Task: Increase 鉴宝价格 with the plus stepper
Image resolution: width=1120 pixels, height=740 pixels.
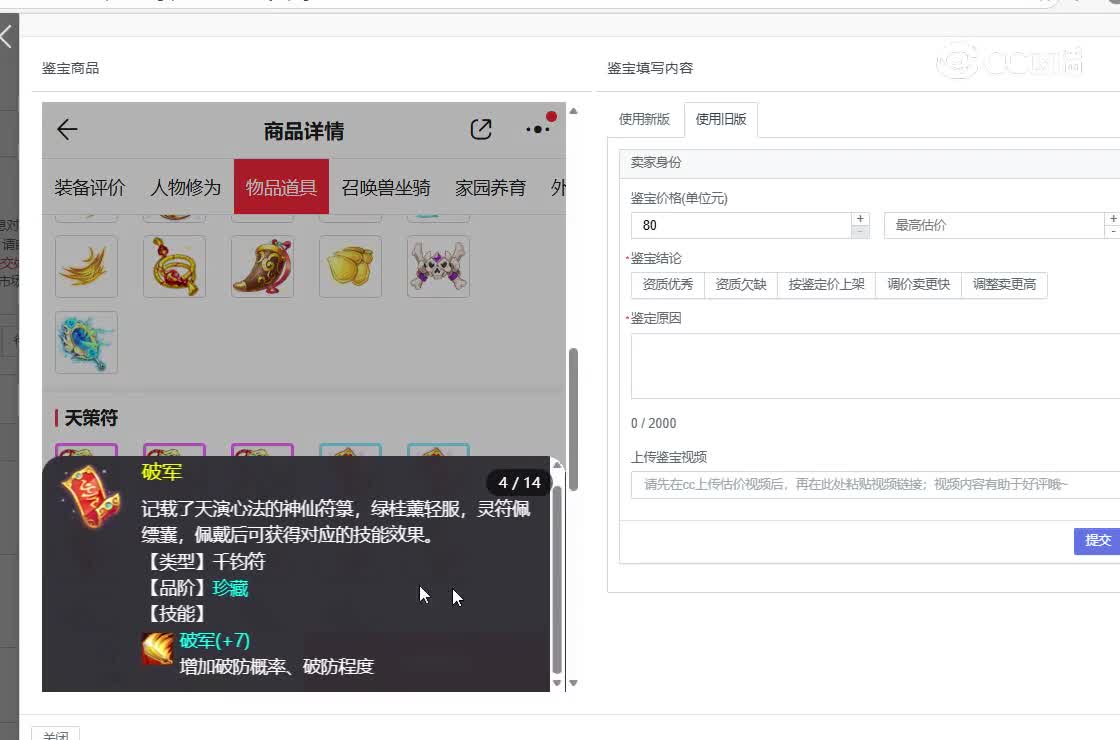Action: (x=860, y=219)
